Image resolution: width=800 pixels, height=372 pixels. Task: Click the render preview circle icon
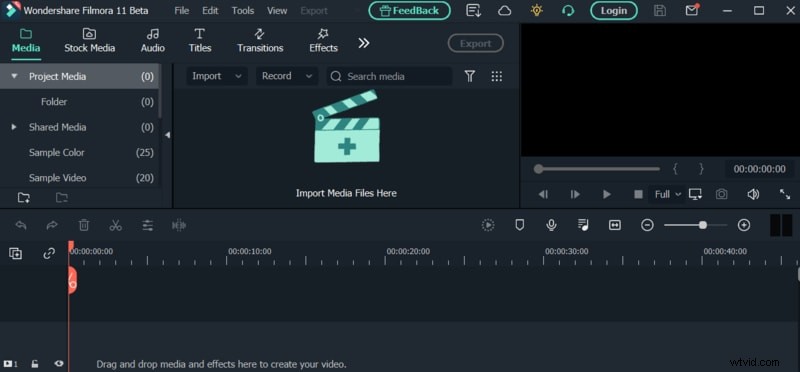(x=488, y=225)
